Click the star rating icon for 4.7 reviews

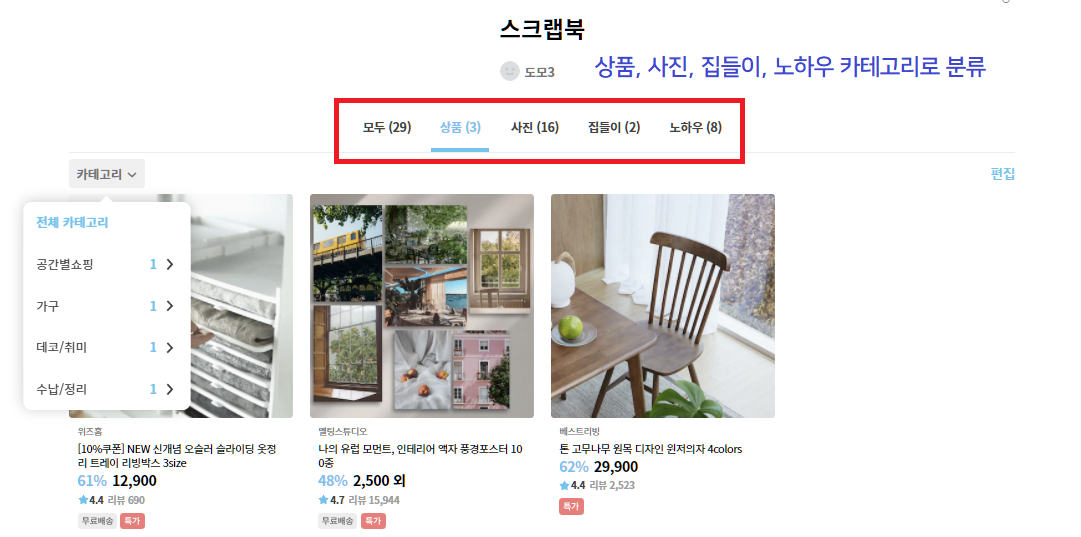tap(323, 500)
